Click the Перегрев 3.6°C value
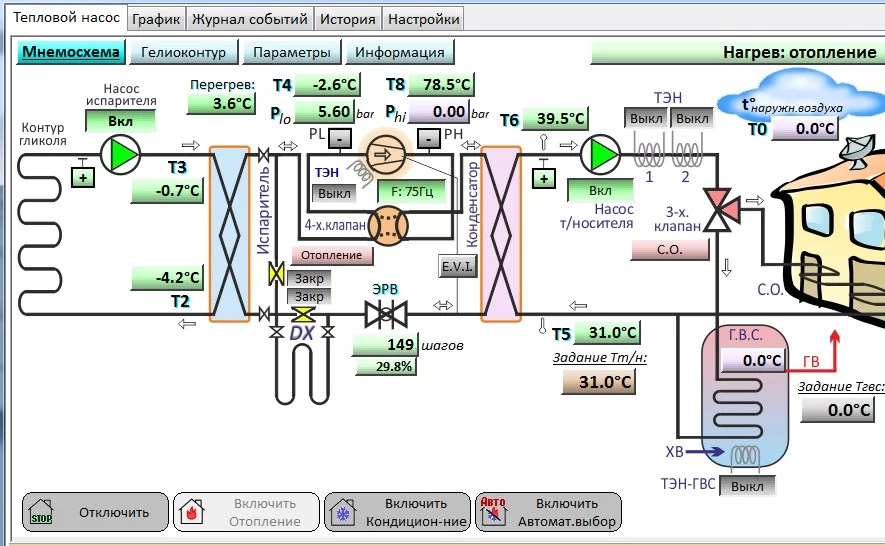Viewport: 885px width, 546px height. 221,103
